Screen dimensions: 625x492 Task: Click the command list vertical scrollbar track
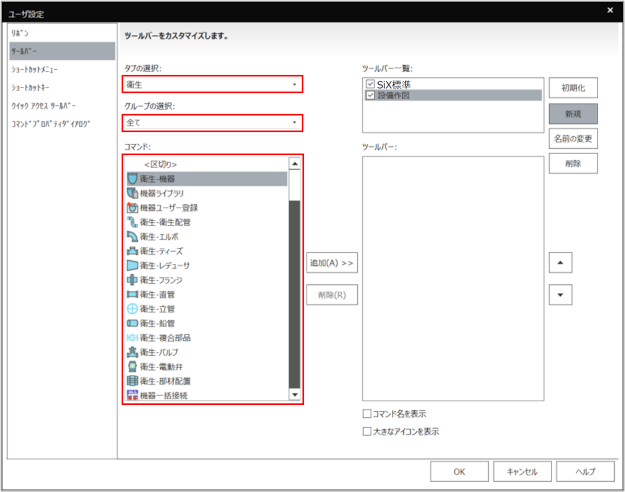click(x=294, y=300)
